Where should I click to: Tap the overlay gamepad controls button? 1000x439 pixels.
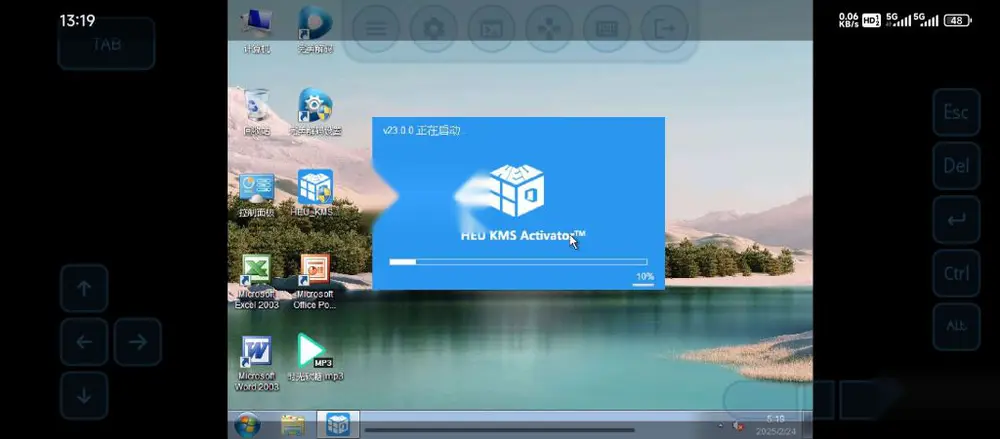point(549,29)
